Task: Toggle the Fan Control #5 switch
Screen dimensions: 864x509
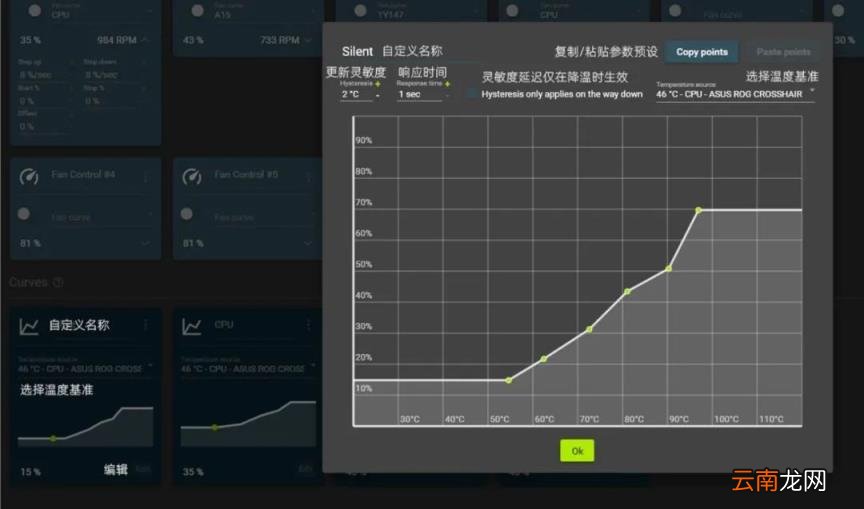Action: point(187,214)
